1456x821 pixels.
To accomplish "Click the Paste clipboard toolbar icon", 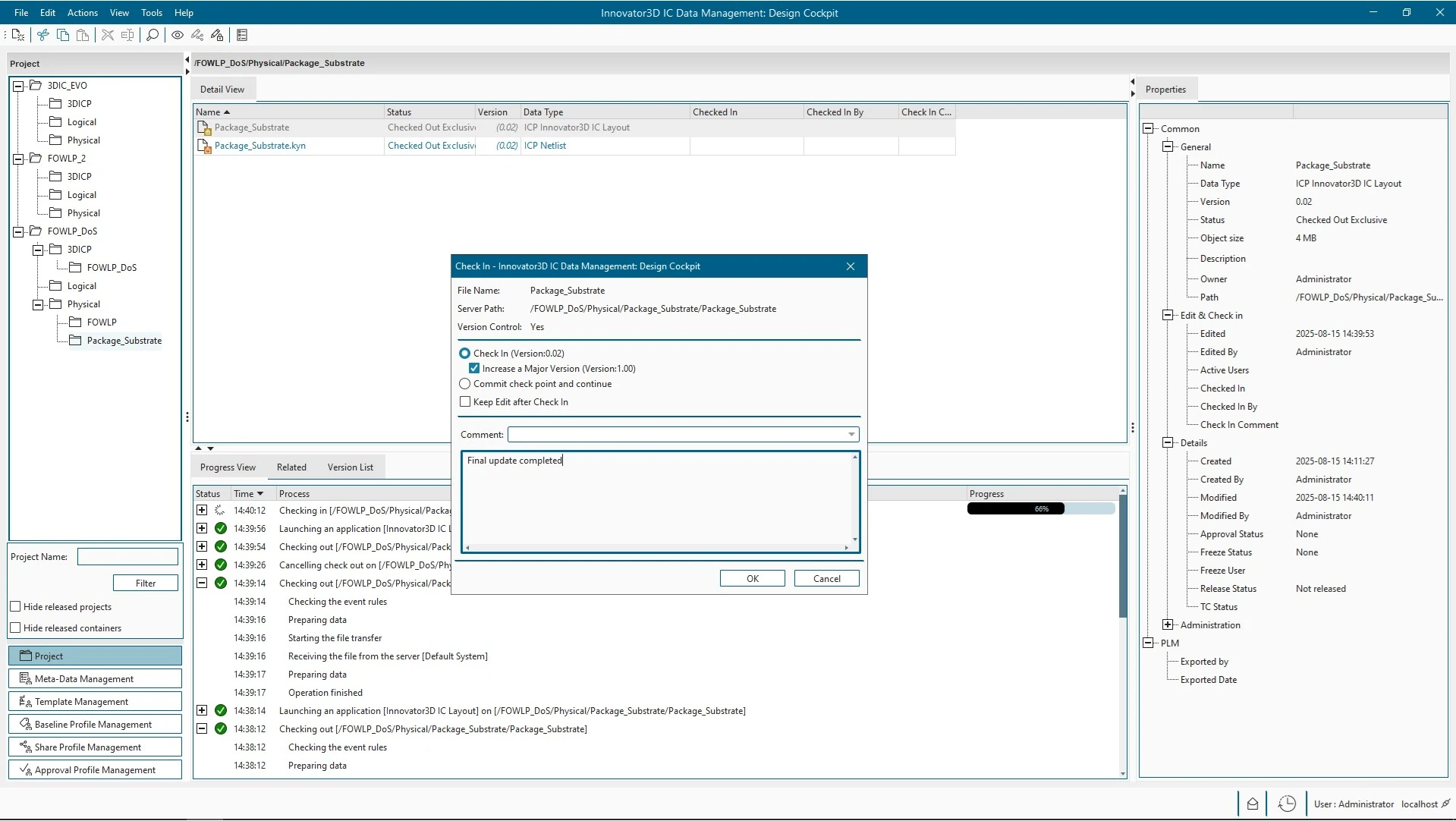I will [83, 35].
